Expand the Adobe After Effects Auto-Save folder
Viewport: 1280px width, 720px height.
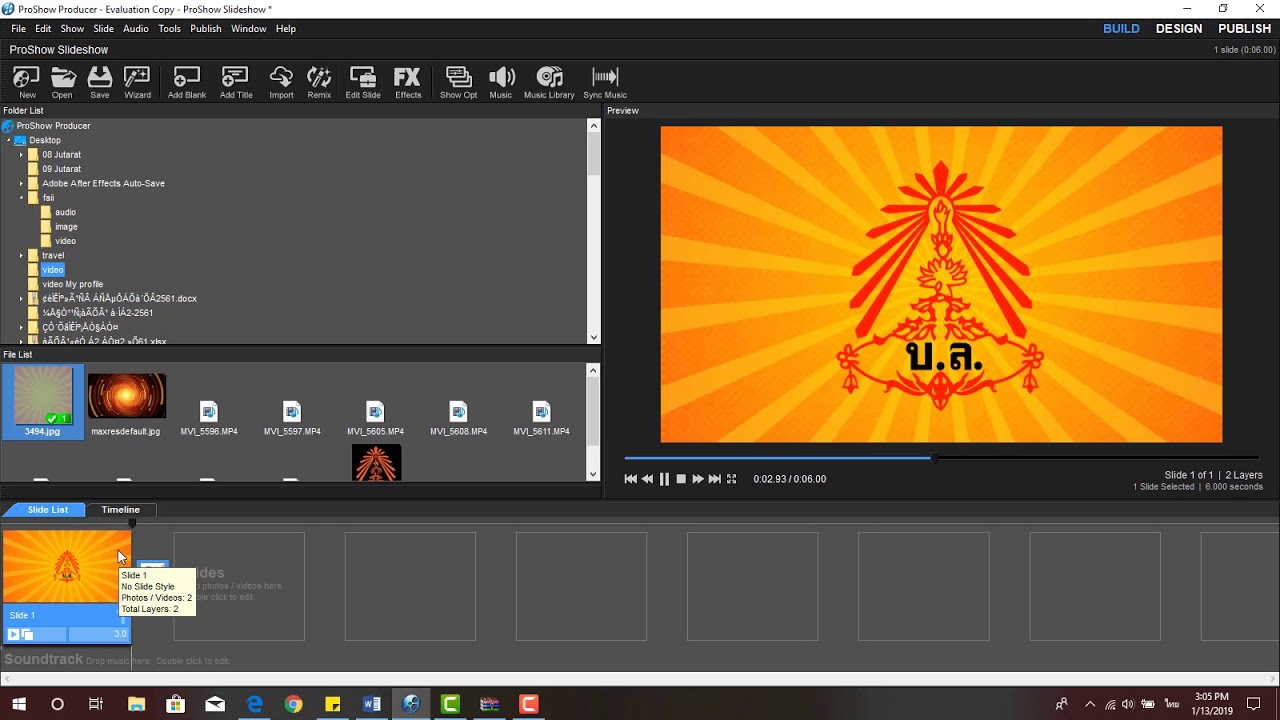tap(21, 184)
